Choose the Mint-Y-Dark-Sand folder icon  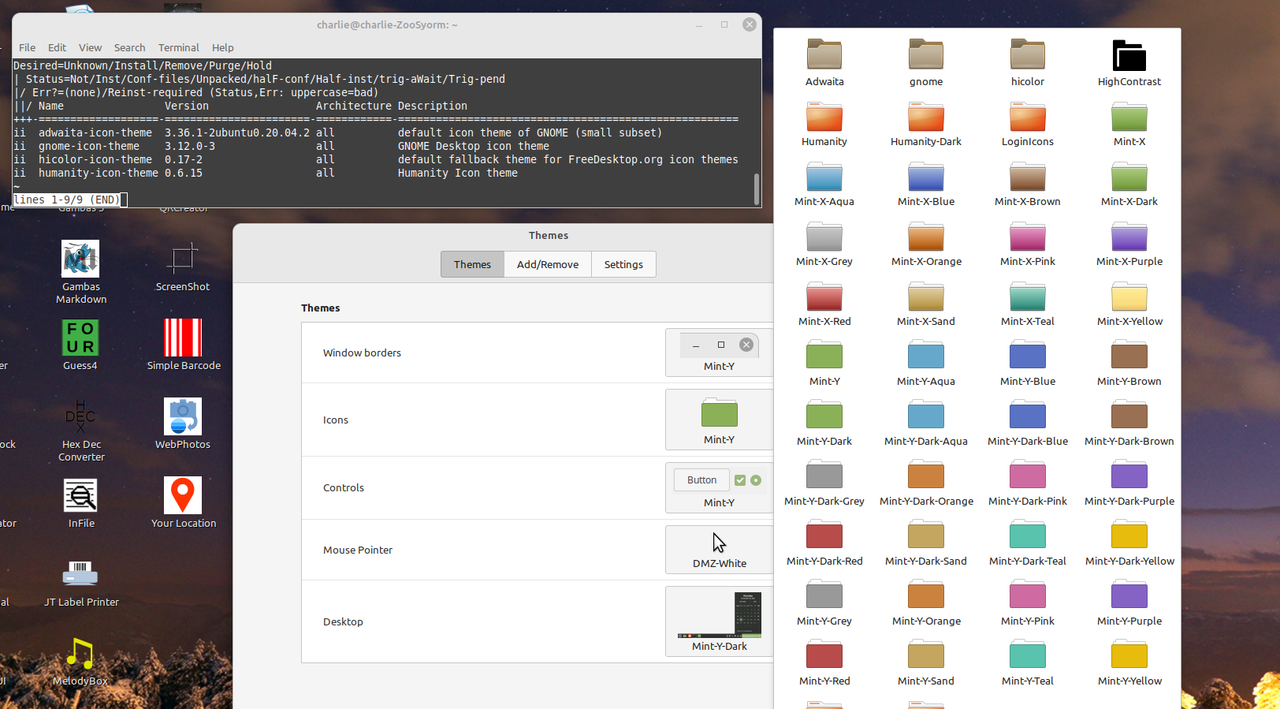tap(926, 544)
